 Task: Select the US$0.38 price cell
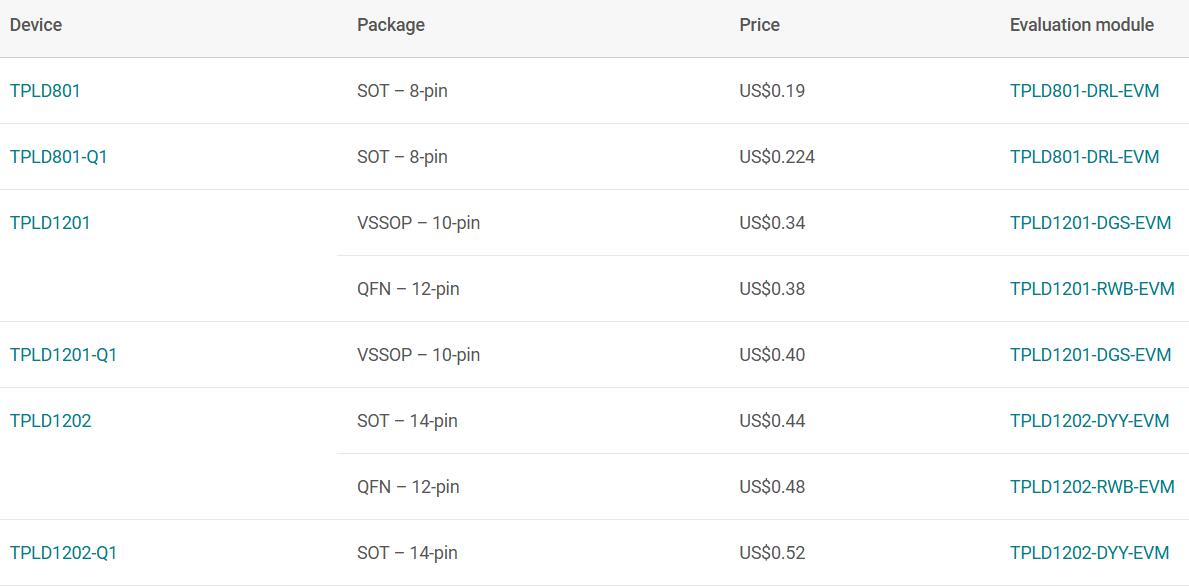click(772, 289)
